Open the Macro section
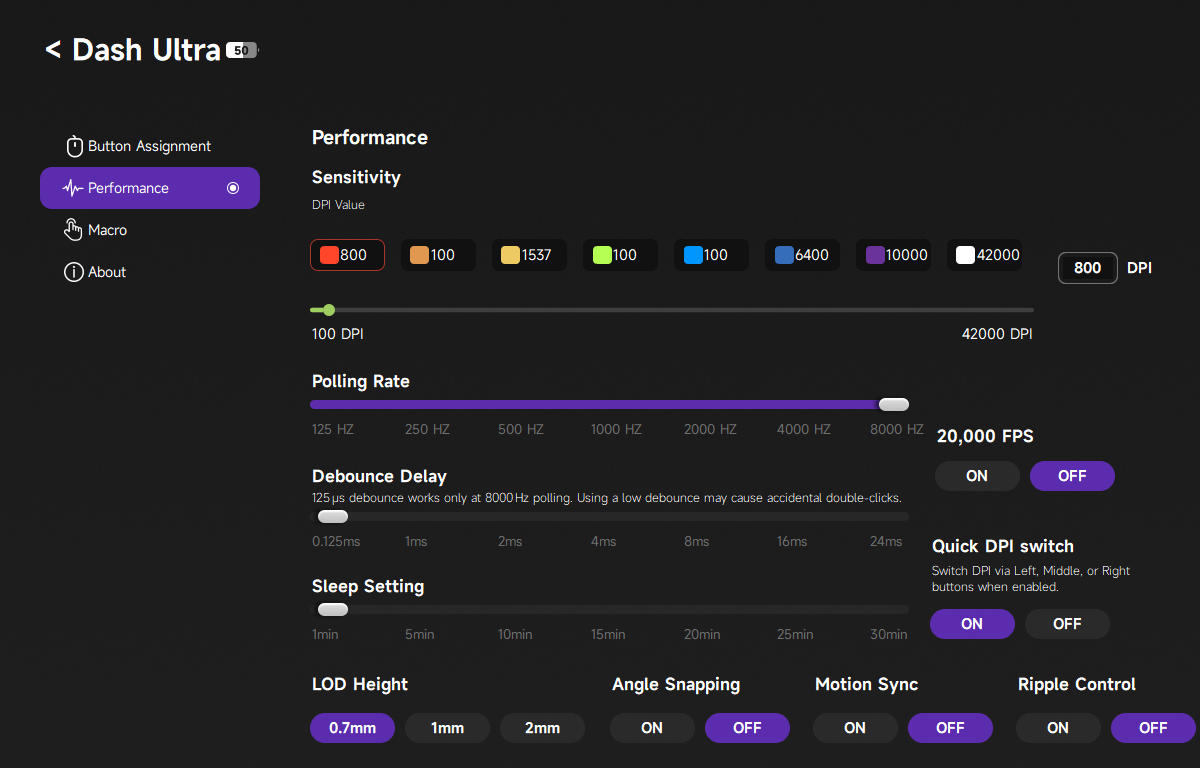 [x=107, y=230]
